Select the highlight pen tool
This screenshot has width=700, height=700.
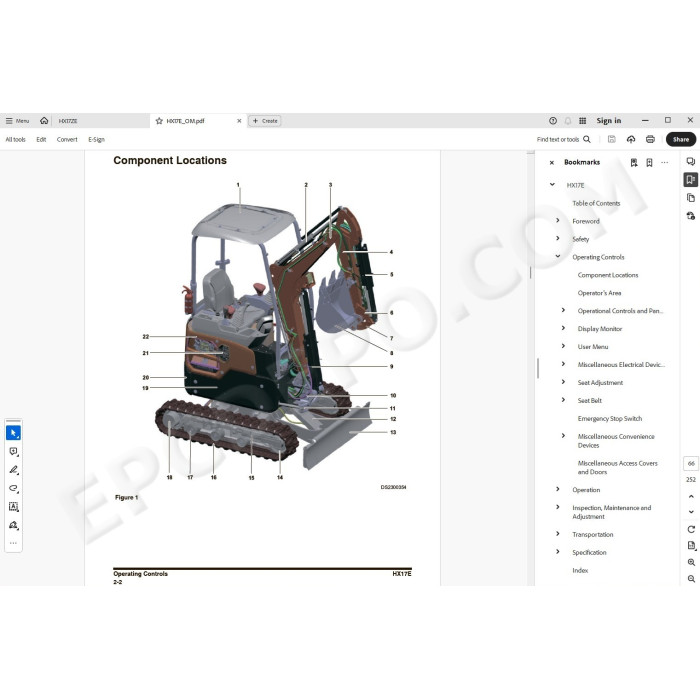coord(13,470)
